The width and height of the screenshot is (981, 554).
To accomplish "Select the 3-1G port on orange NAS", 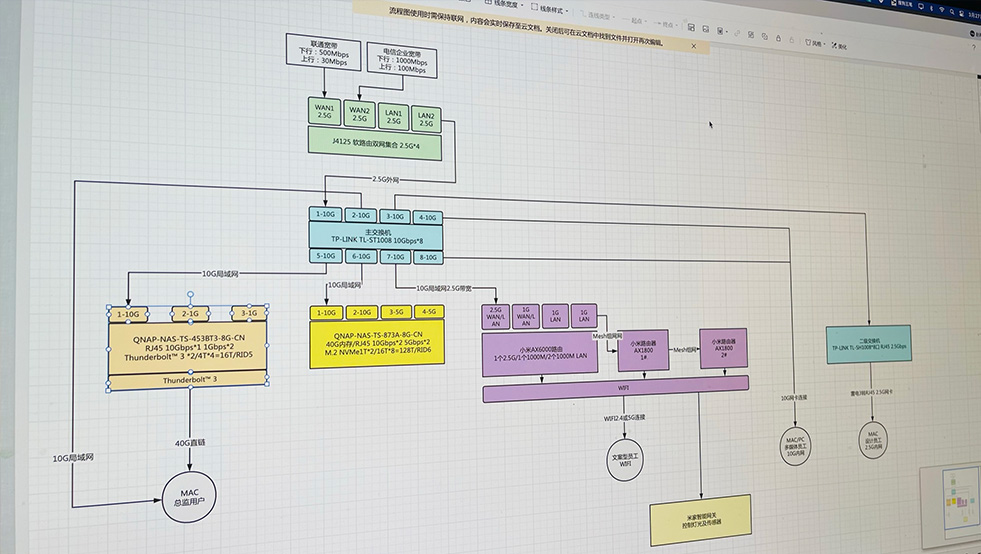I will coord(249,313).
